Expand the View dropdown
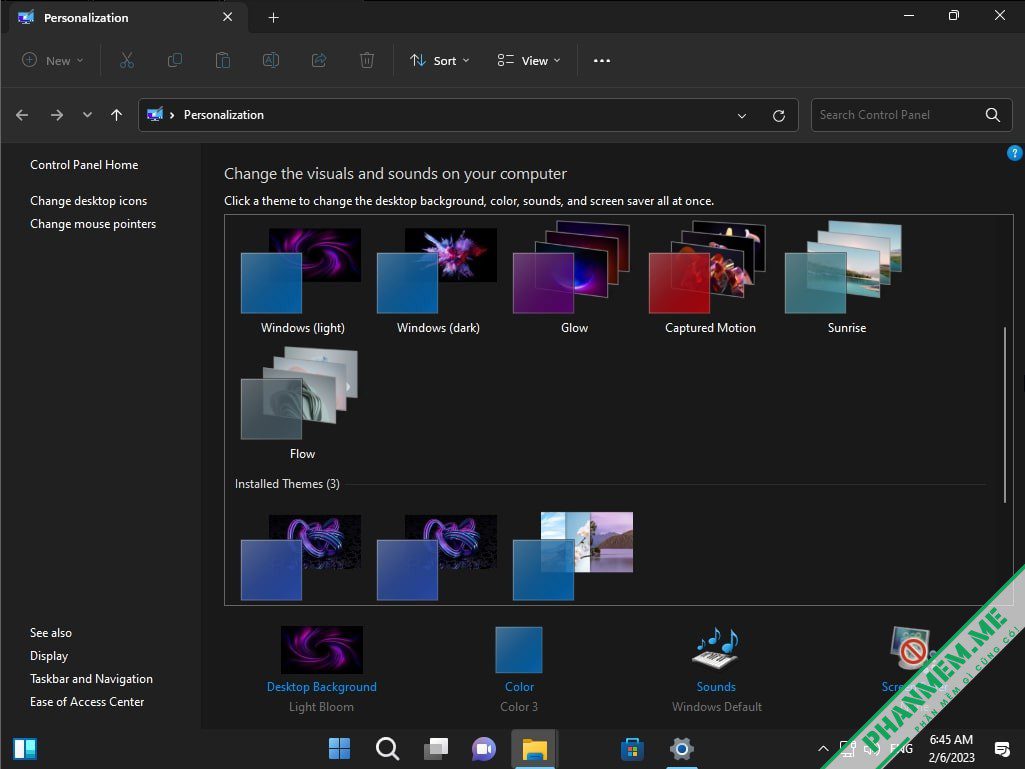 coord(529,61)
